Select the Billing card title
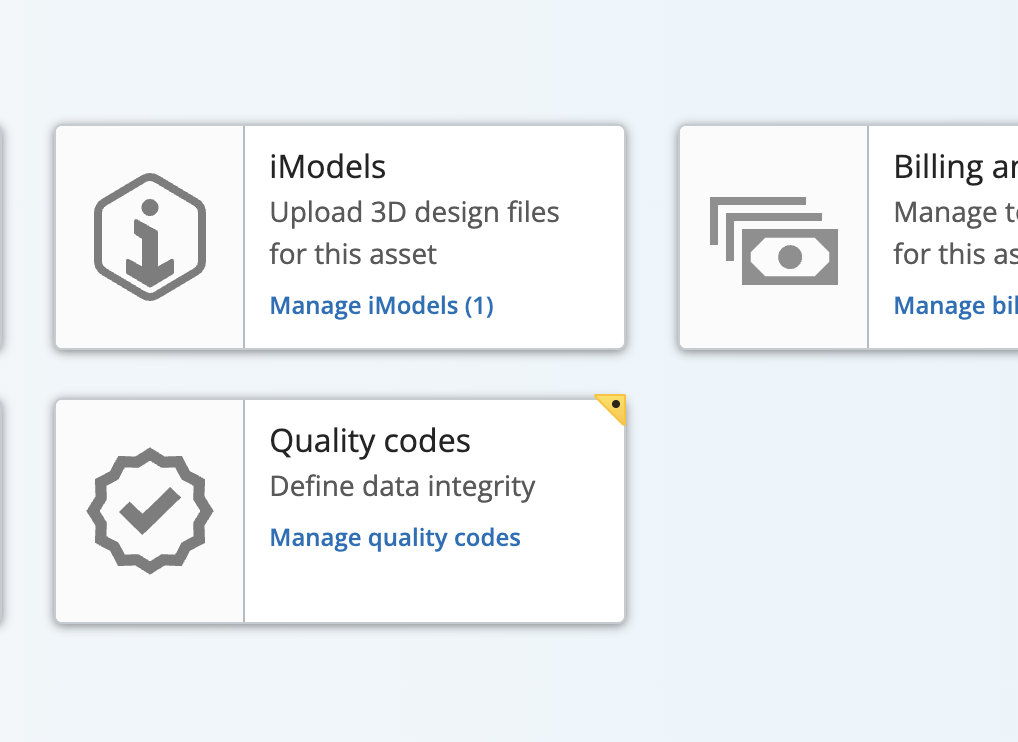The height and width of the screenshot is (742, 1018). pyautogui.click(x=956, y=167)
